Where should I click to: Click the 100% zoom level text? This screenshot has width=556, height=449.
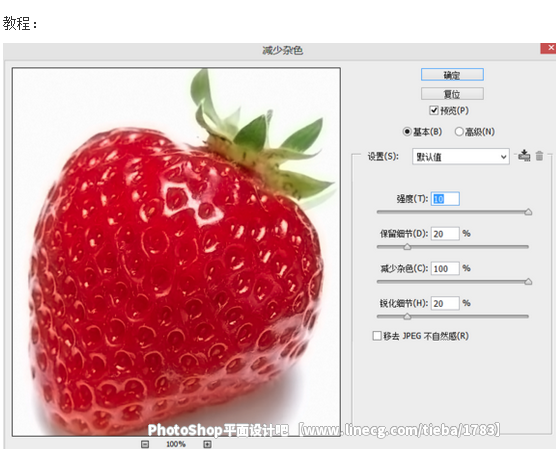176,444
